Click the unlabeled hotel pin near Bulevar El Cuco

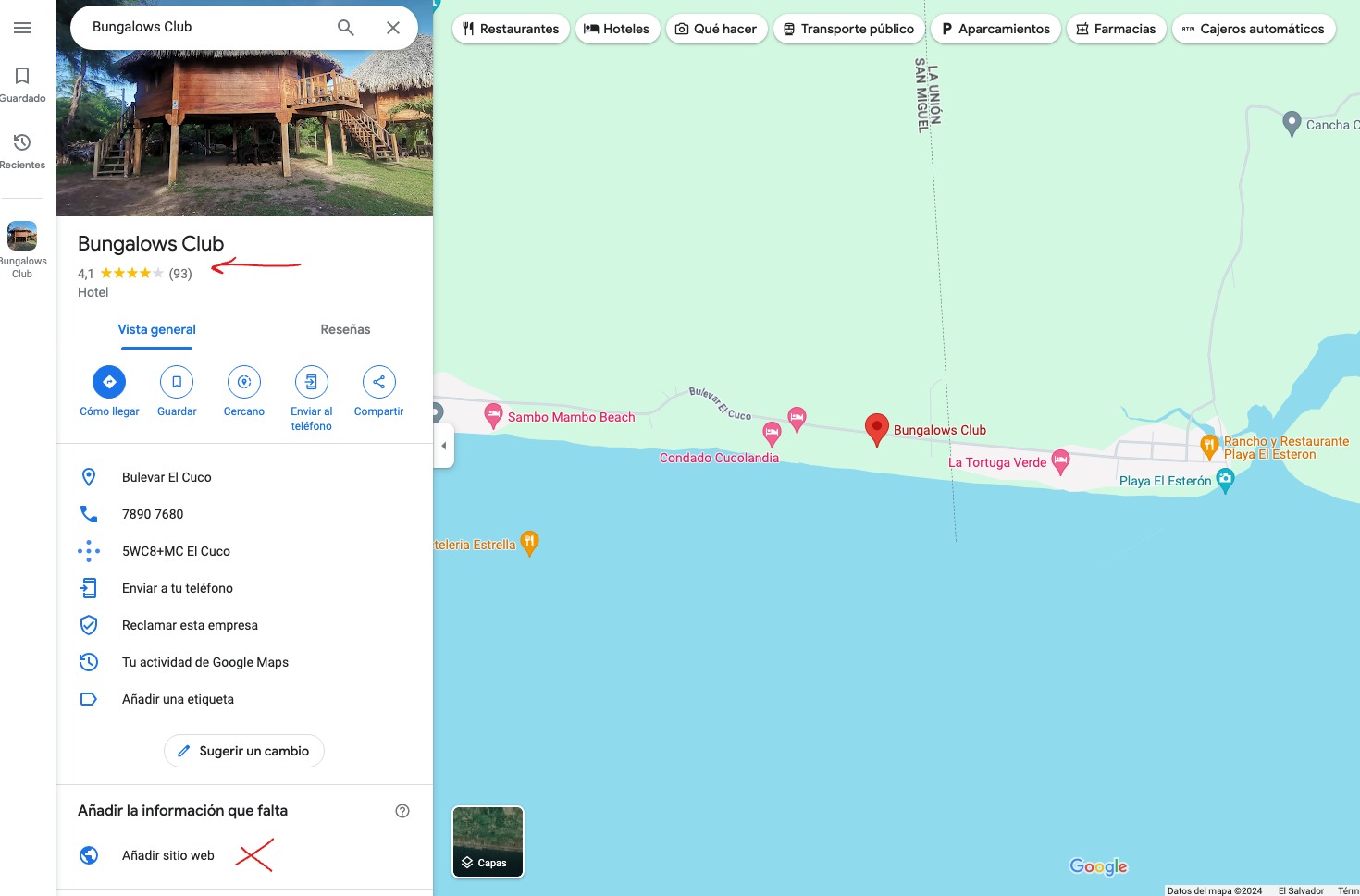[x=797, y=419]
